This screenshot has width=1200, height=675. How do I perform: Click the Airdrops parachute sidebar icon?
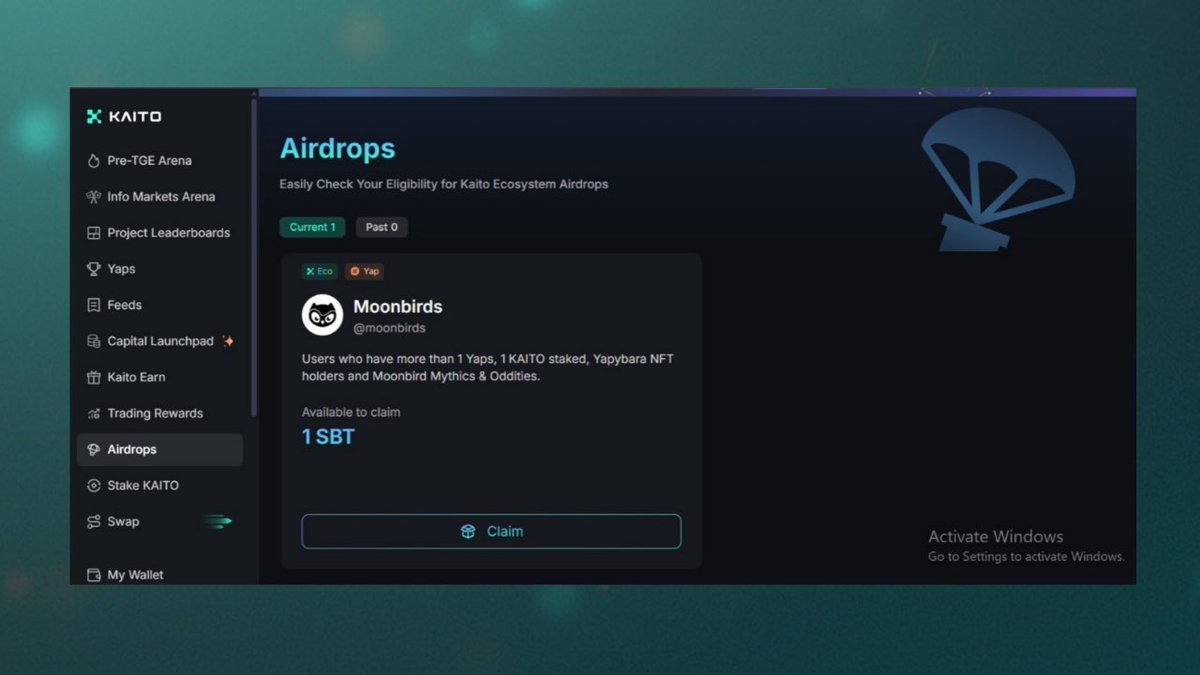coord(94,450)
